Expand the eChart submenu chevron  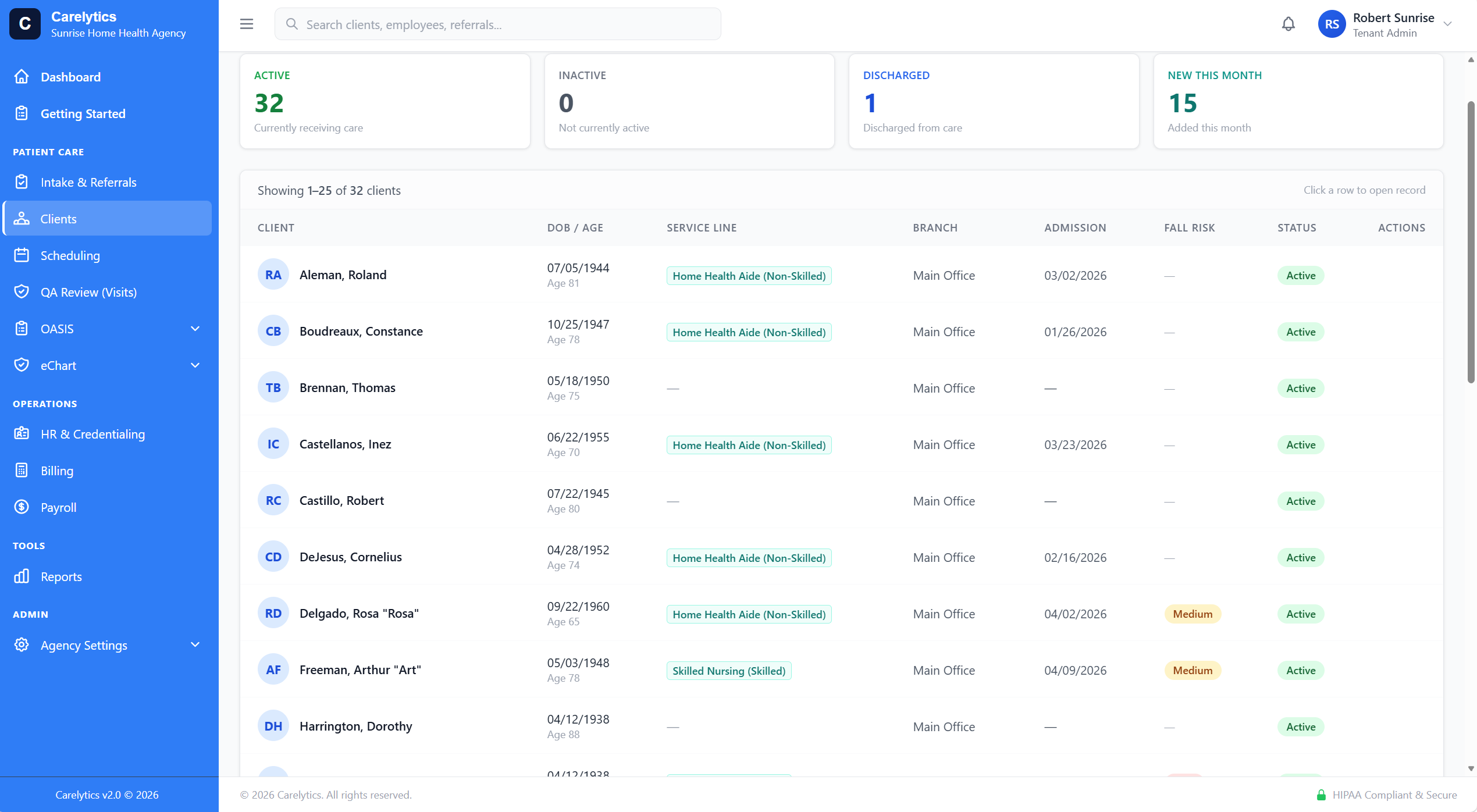pos(195,365)
